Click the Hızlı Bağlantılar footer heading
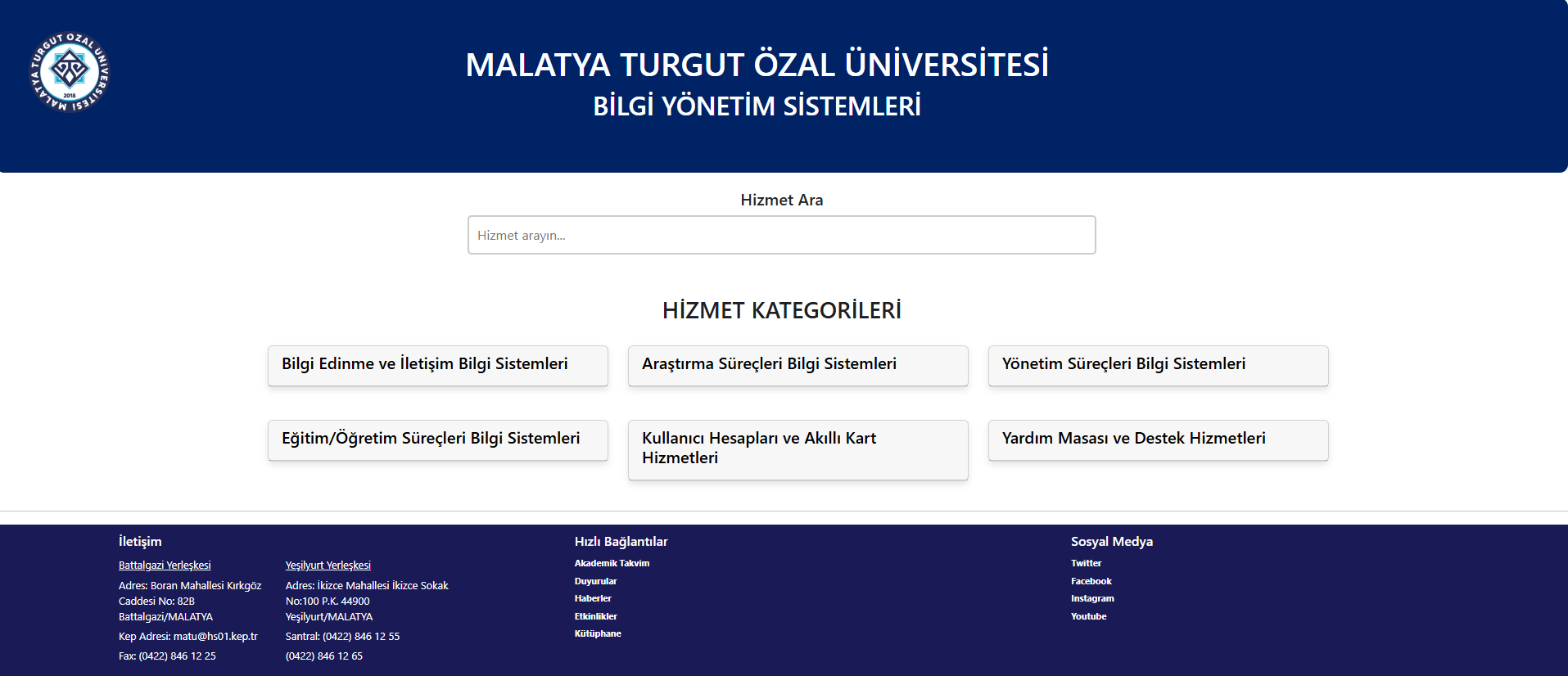 click(x=621, y=542)
